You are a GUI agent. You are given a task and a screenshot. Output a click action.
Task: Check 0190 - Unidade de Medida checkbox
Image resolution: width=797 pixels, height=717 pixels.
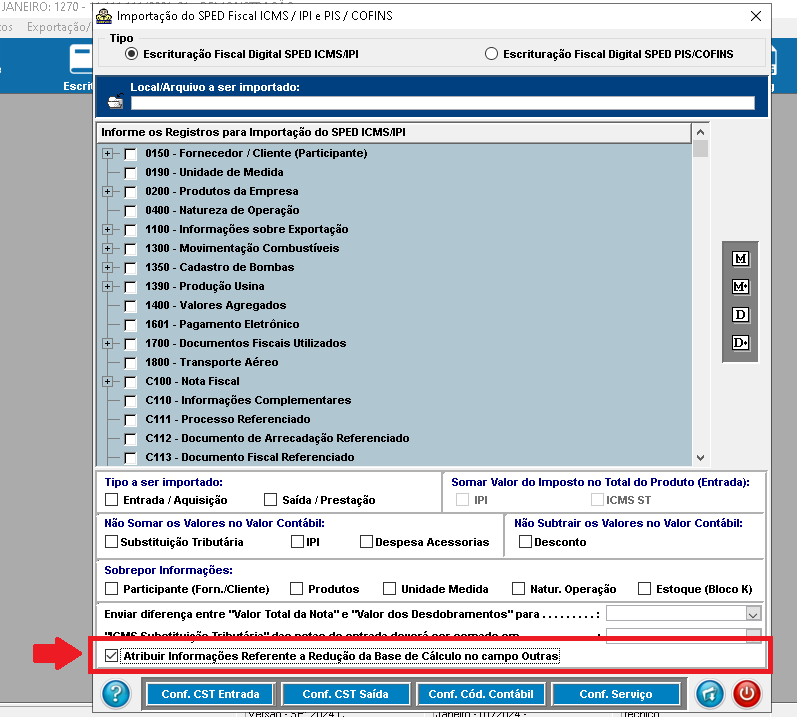pos(131,173)
